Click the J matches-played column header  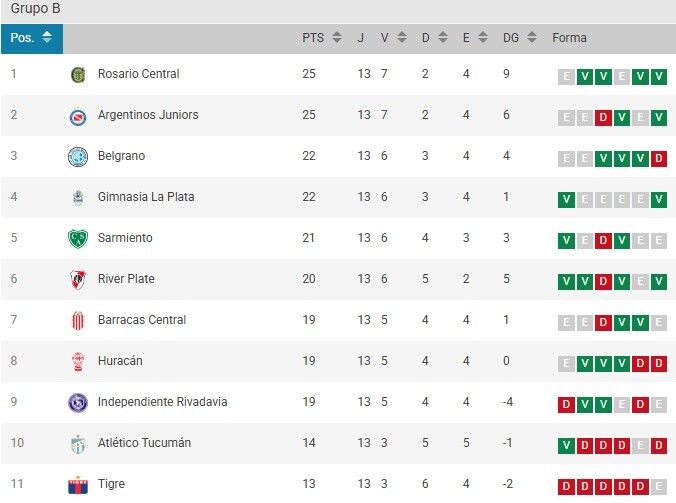[x=360, y=38]
